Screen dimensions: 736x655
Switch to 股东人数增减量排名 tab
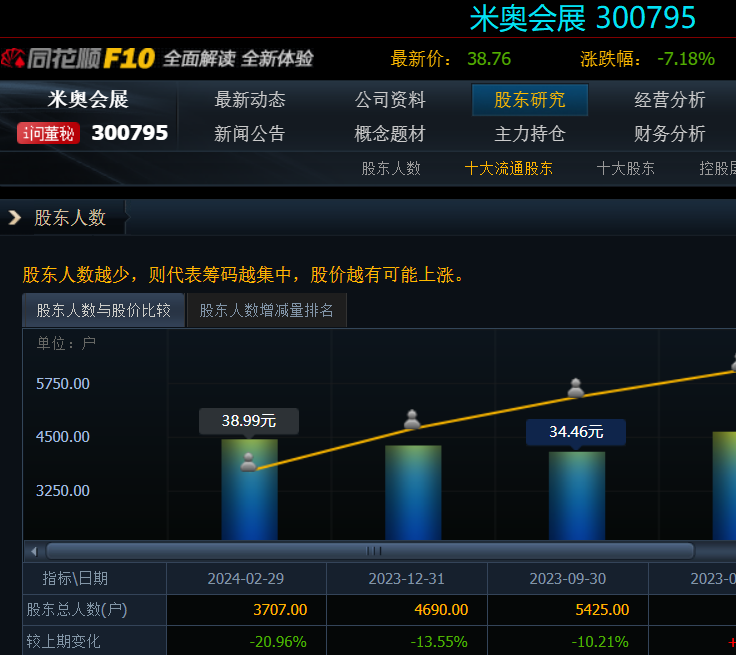click(x=267, y=310)
